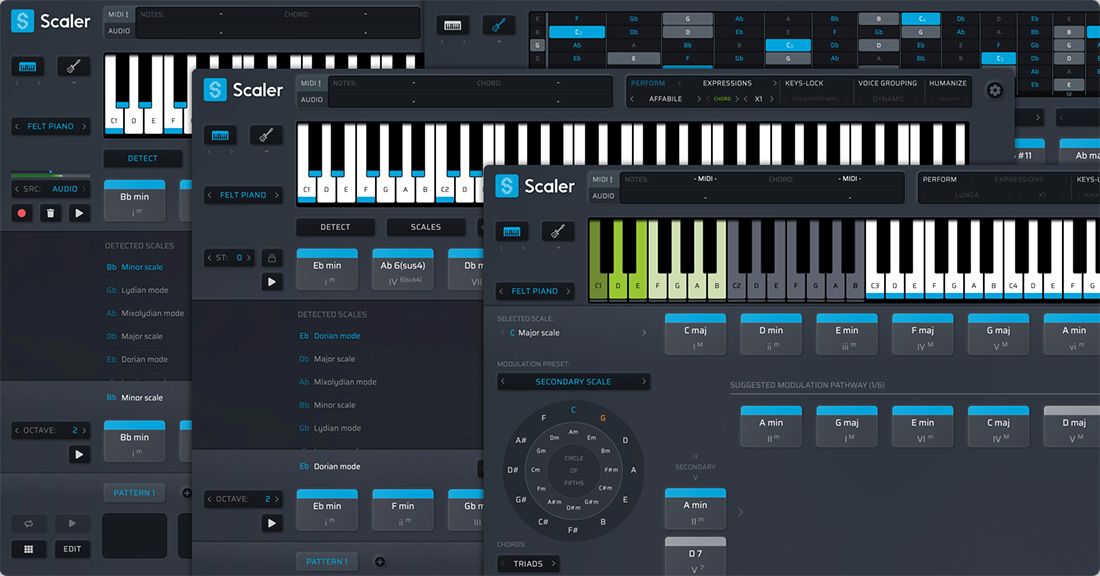Screen dimensions: 1100x576
Task: Click the right arrow of TRIADS chord selector
Action: click(x=553, y=563)
